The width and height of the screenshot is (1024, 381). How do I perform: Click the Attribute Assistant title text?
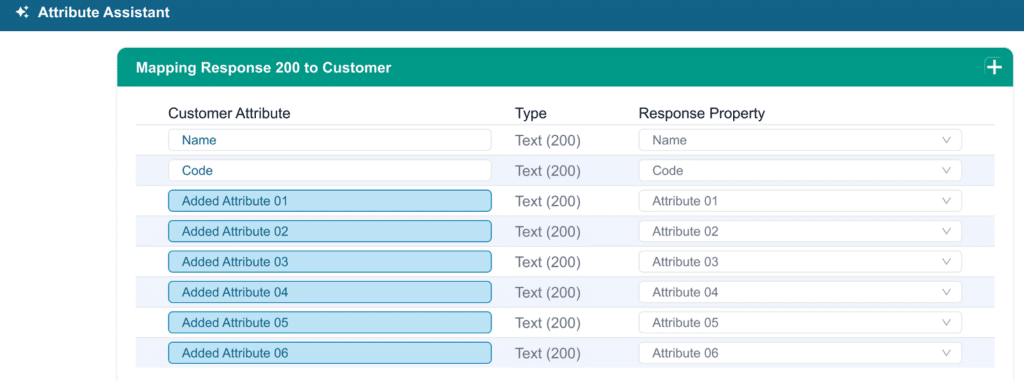coord(104,12)
